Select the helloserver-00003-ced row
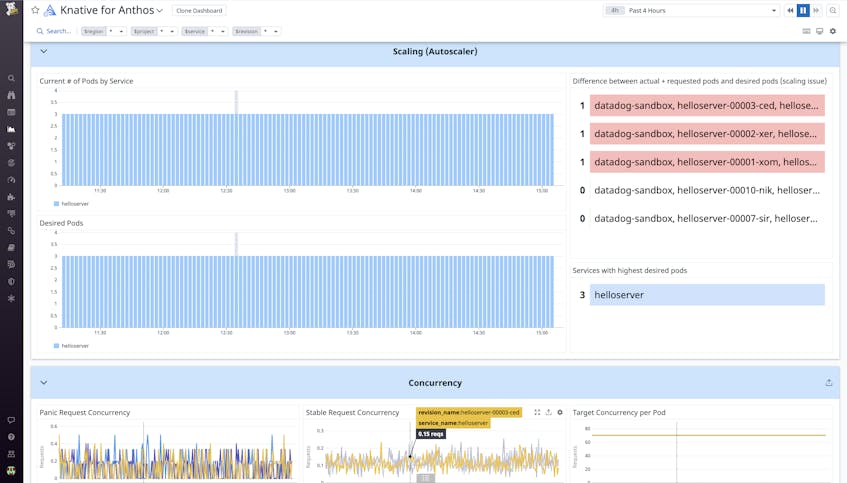 point(707,105)
